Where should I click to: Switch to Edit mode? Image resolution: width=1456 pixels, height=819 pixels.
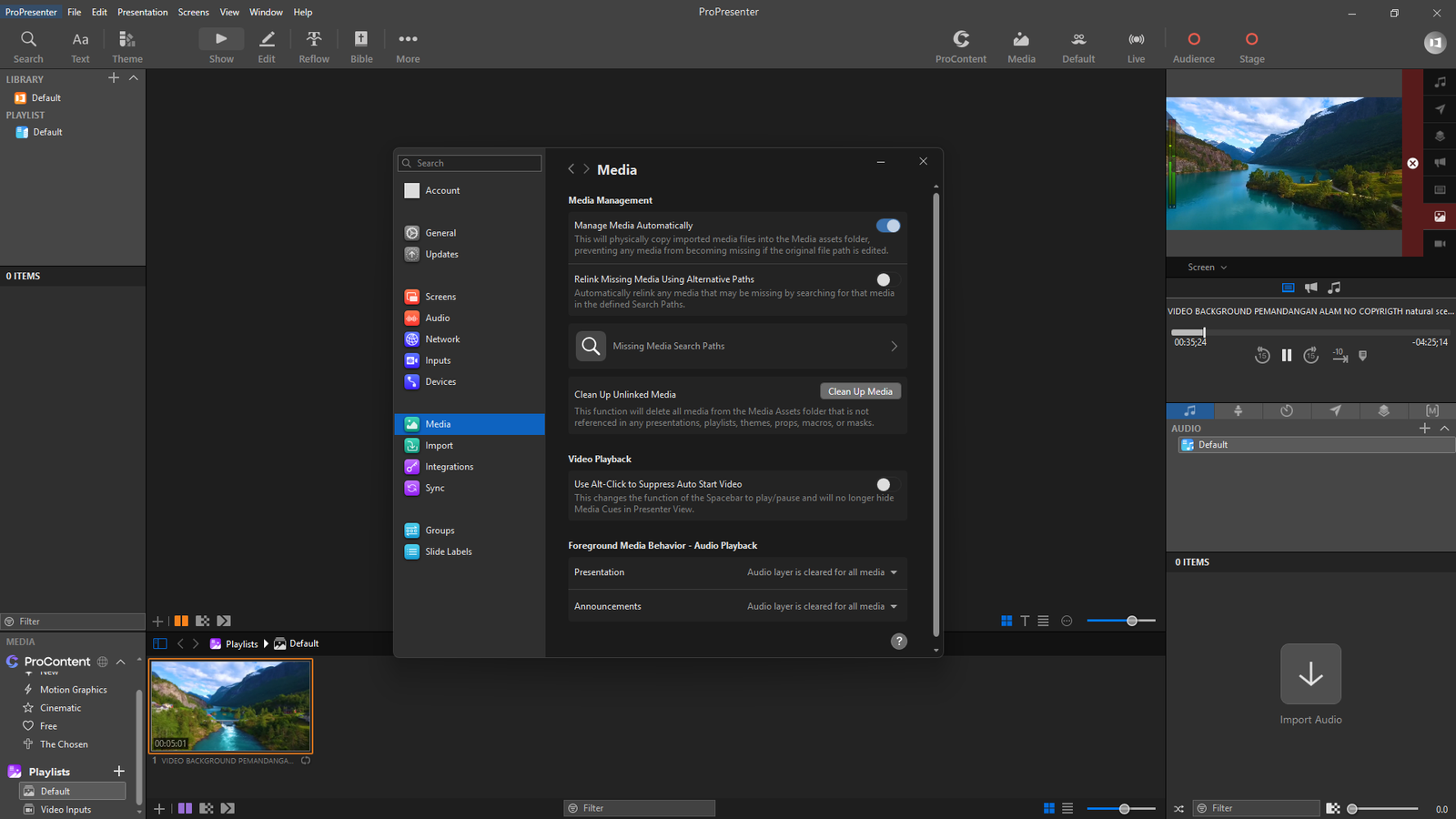point(267,46)
